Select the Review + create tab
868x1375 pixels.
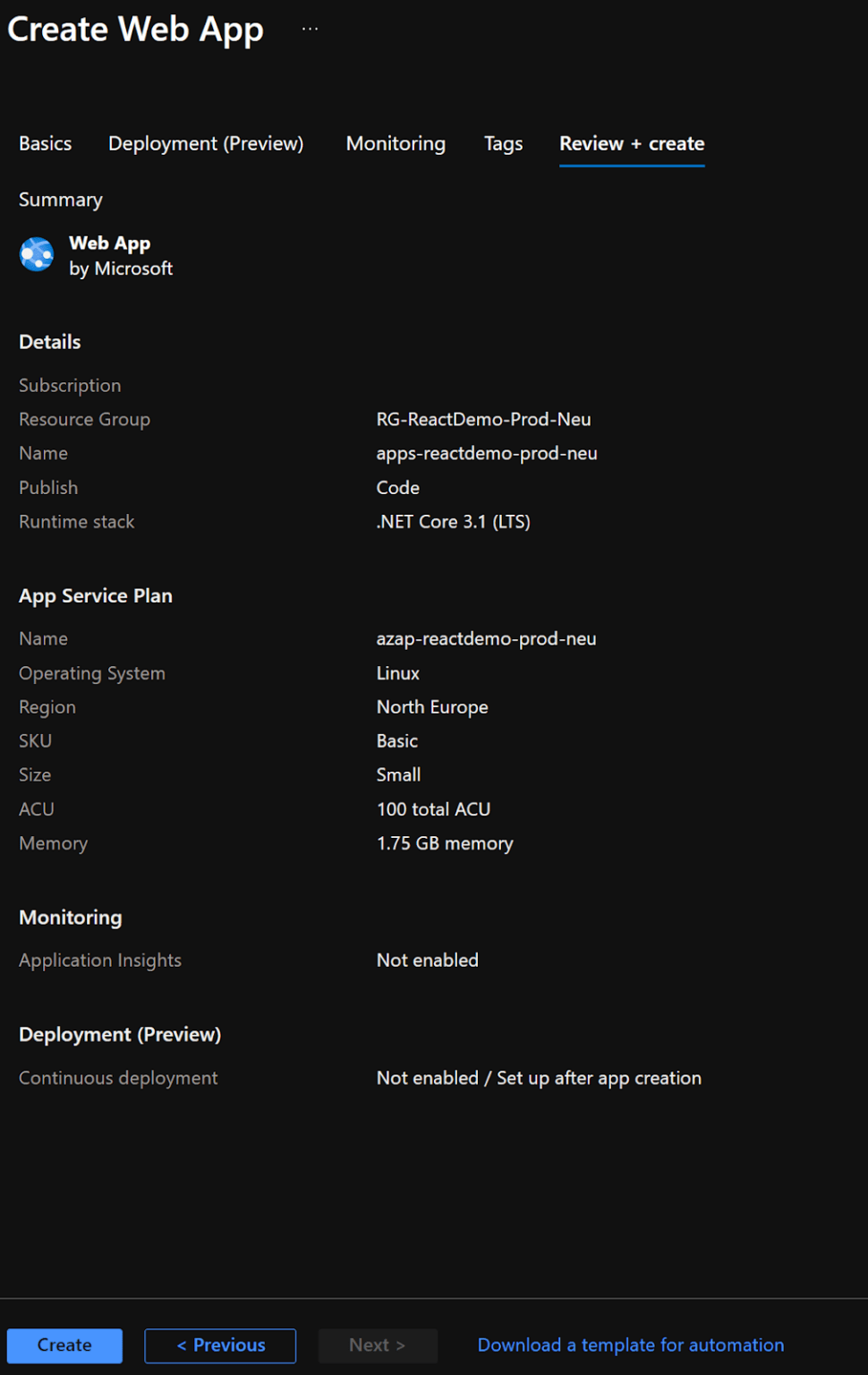[631, 143]
